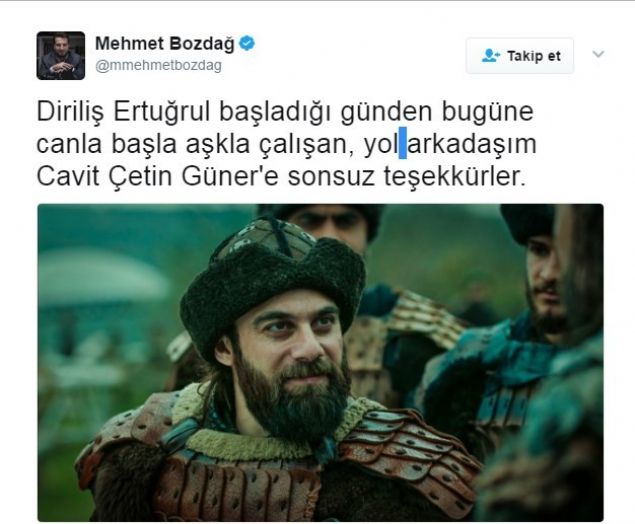The image size is (635, 524).
Task: Follow the account with Takip et
Action: [520, 56]
